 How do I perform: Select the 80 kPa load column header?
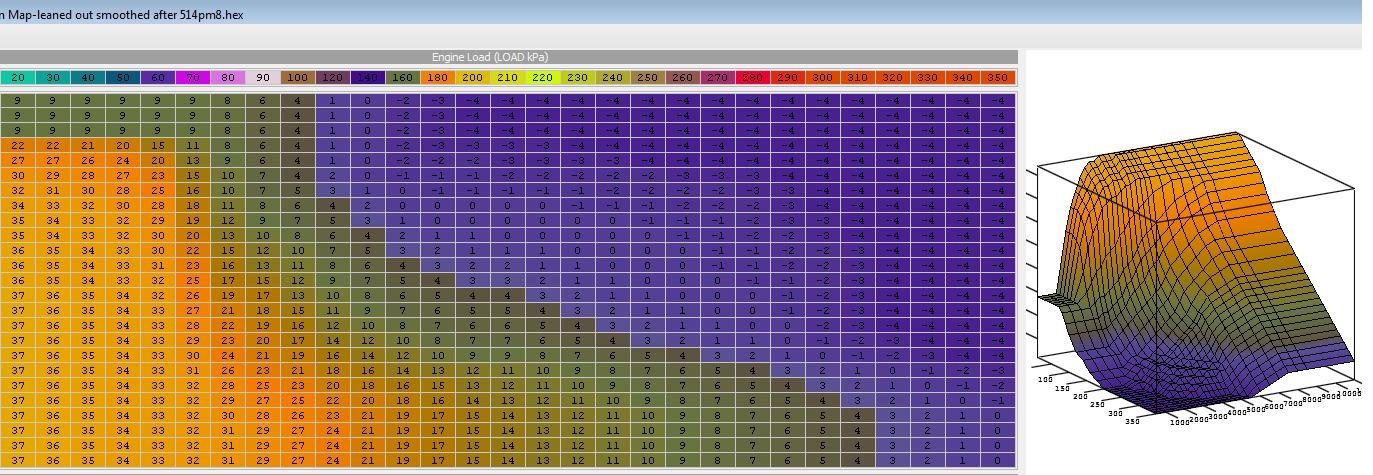tap(227, 77)
